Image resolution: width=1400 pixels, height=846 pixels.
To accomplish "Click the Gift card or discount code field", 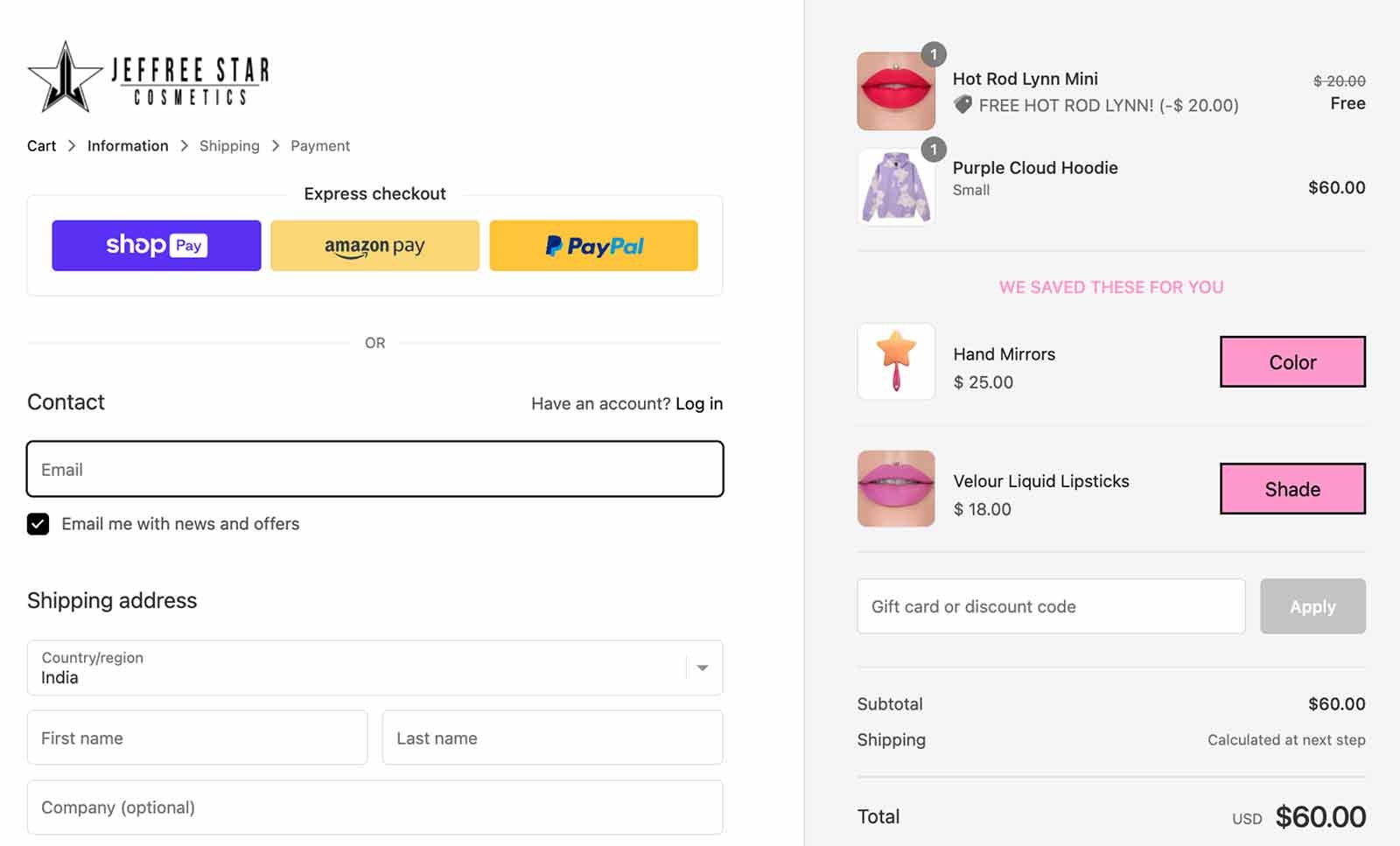I will (x=1051, y=606).
